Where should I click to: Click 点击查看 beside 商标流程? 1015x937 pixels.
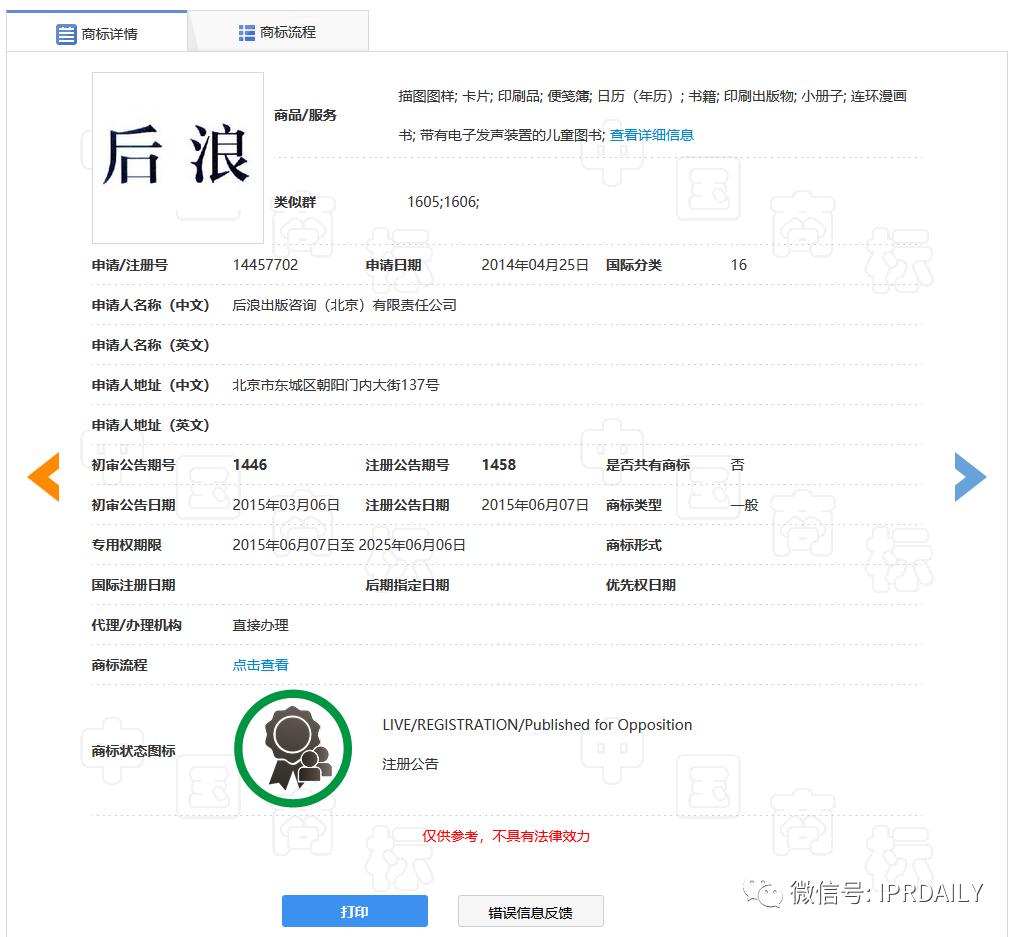pyautogui.click(x=260, y=664)
